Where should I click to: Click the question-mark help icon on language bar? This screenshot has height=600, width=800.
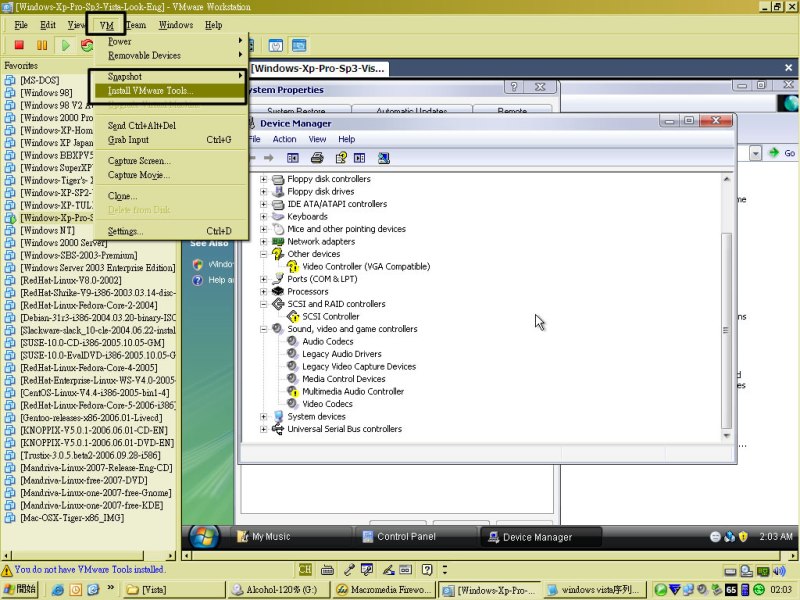point(427,569)
